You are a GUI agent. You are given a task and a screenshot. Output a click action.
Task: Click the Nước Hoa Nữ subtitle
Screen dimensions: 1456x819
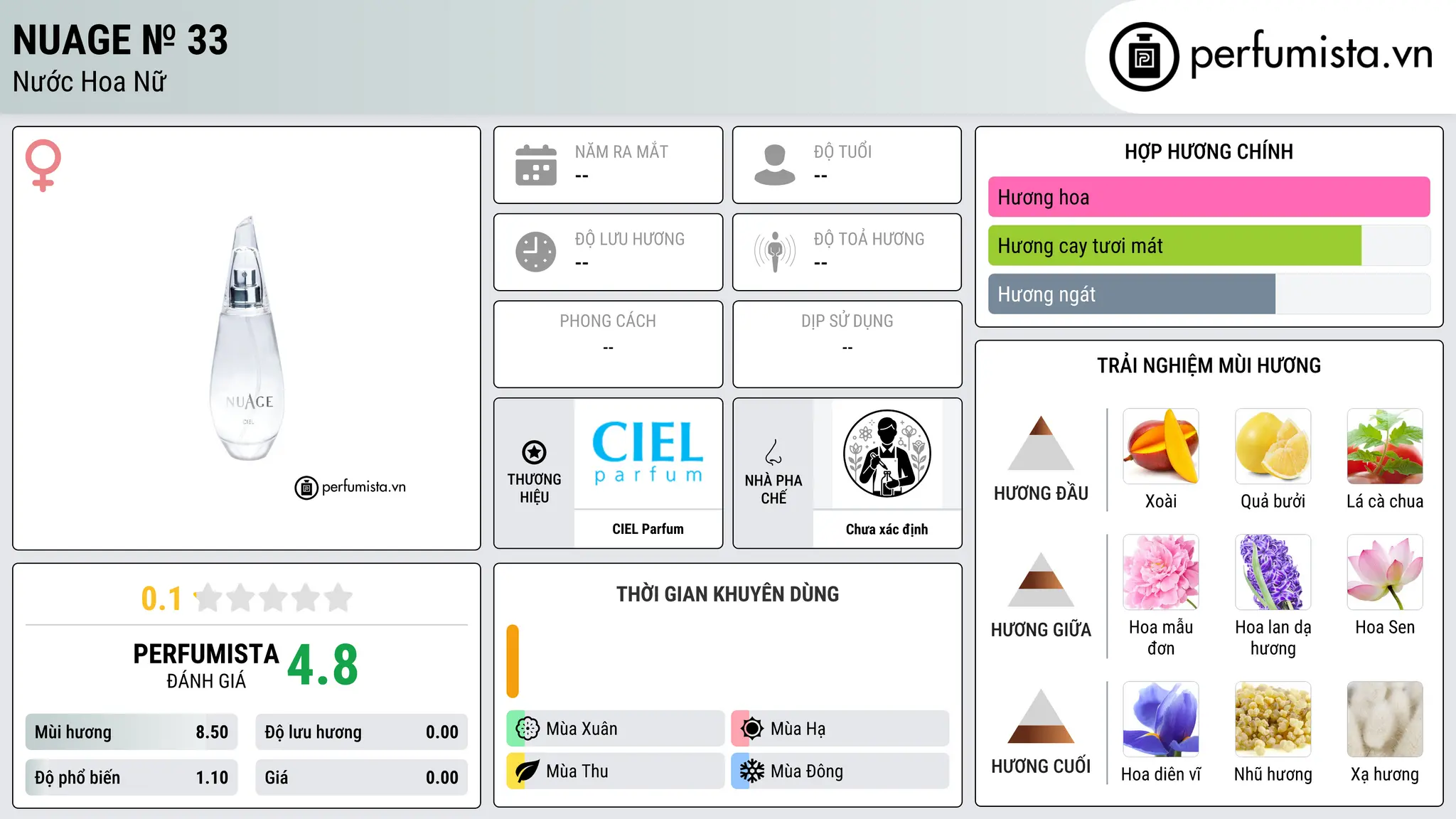pyautogui.click(x=90, y=82)
